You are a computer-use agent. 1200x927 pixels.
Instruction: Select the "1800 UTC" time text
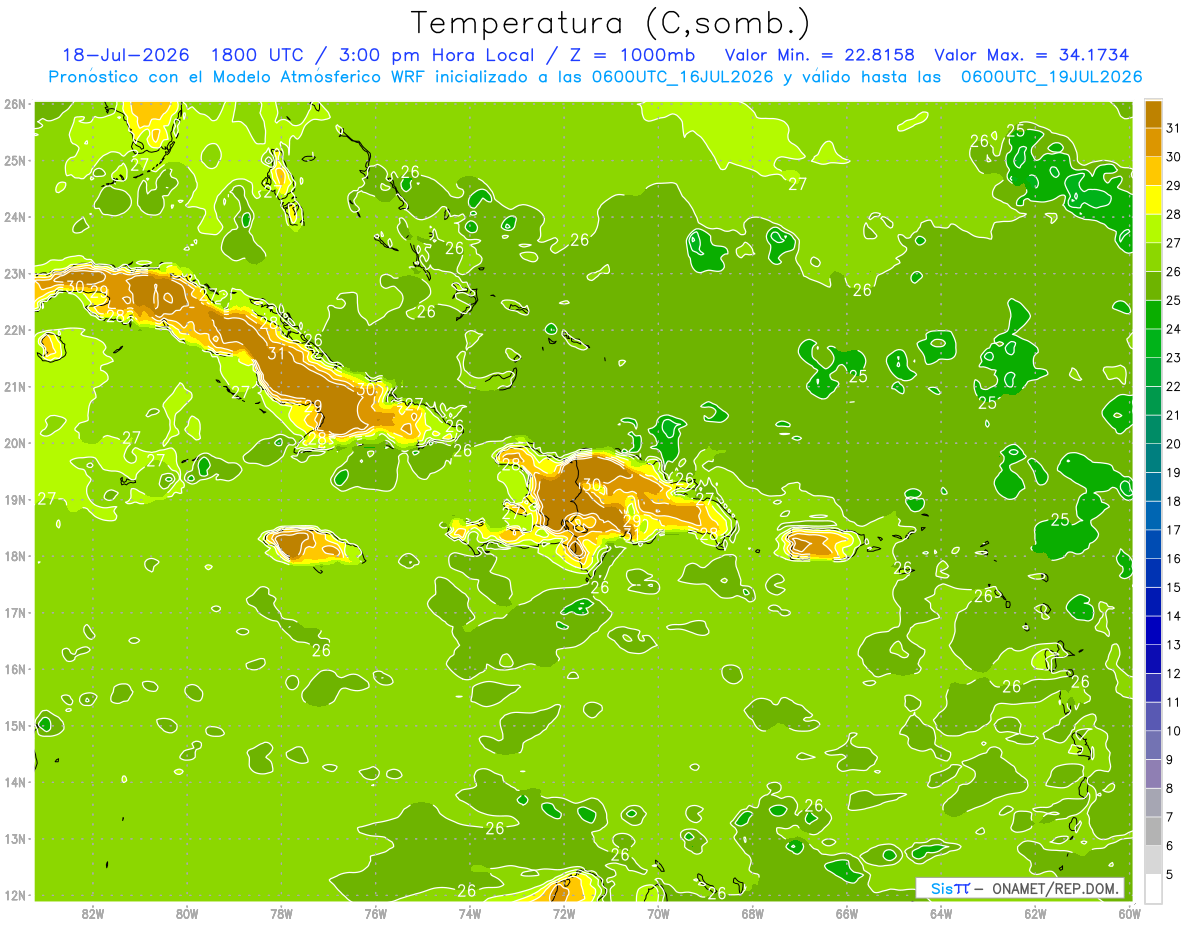tap(260, 56)
